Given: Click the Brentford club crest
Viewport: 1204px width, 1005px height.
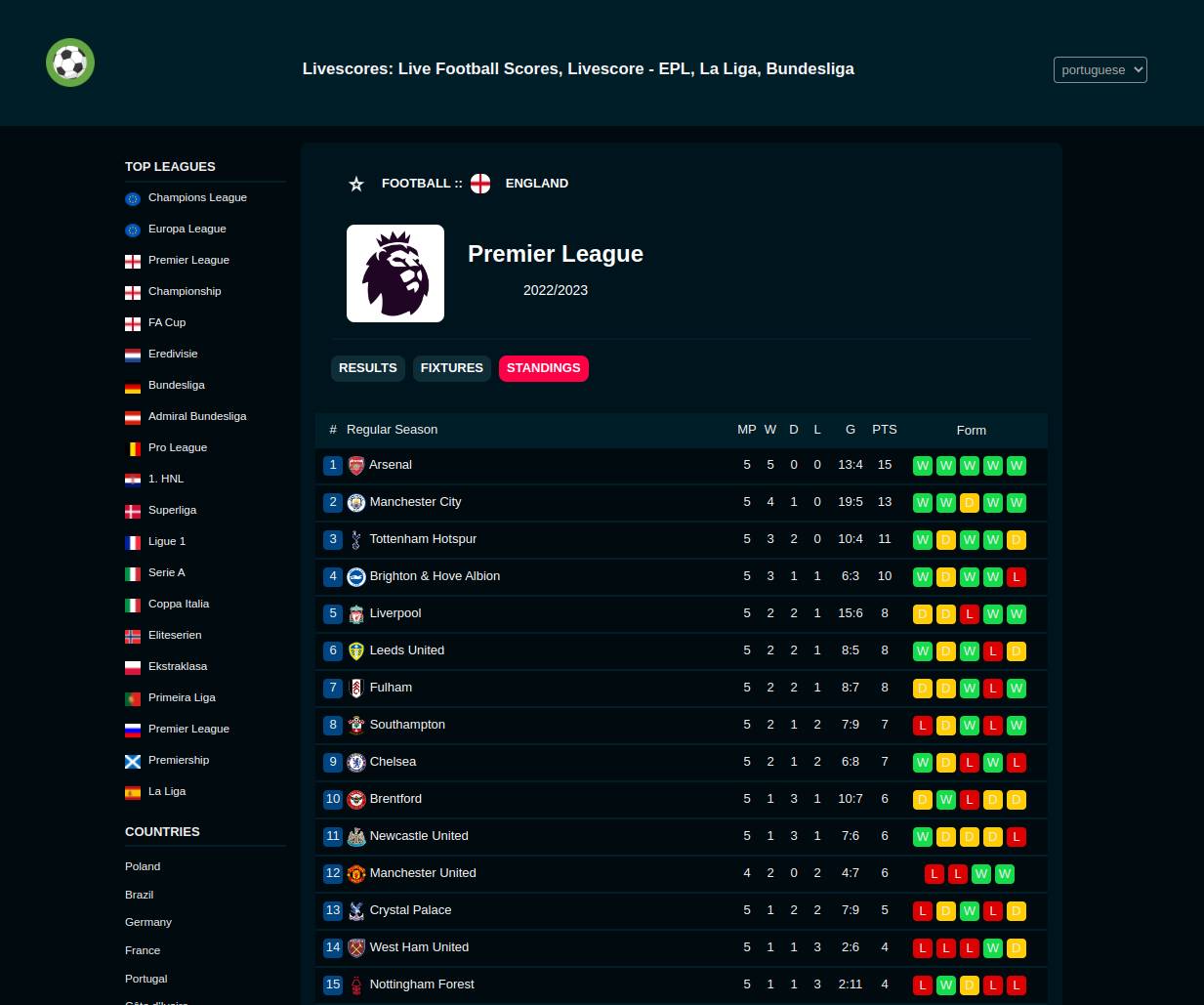Looking at the screenshot, I should (356, 799).
